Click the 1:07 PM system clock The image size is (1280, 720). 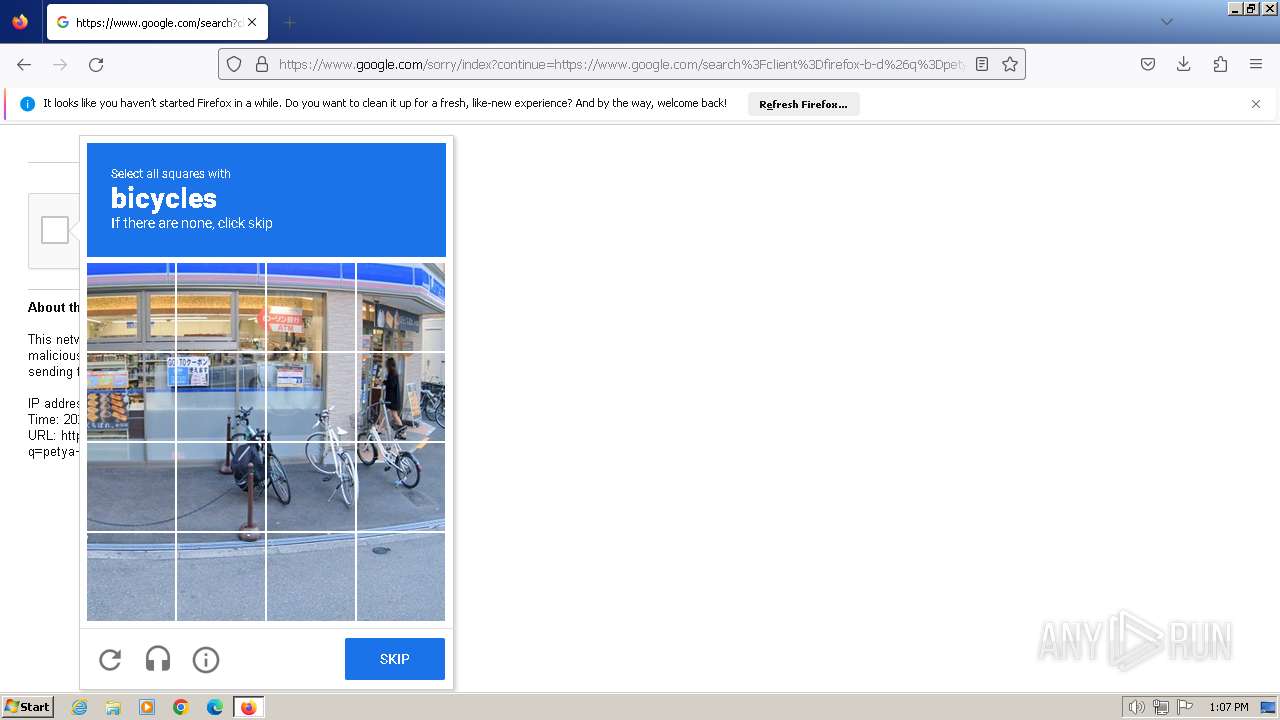click(1229, 707)
